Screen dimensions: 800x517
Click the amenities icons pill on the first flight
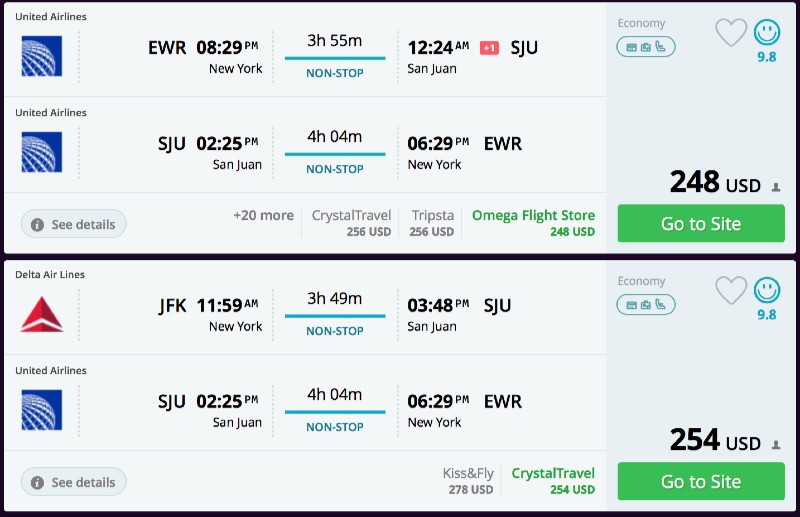pyautogui.click(x=646, y=46)
